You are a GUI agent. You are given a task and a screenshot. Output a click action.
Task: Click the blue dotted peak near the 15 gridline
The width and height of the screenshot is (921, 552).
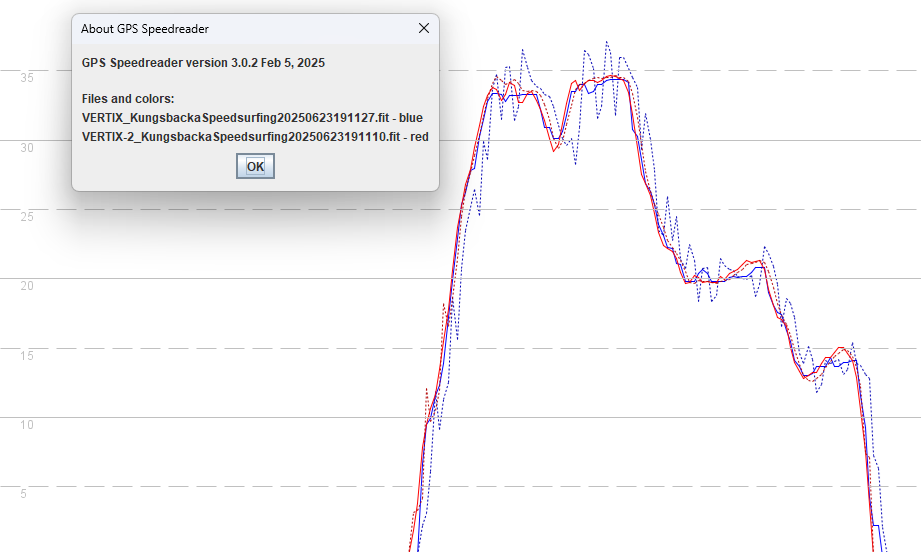click(852, 343)
